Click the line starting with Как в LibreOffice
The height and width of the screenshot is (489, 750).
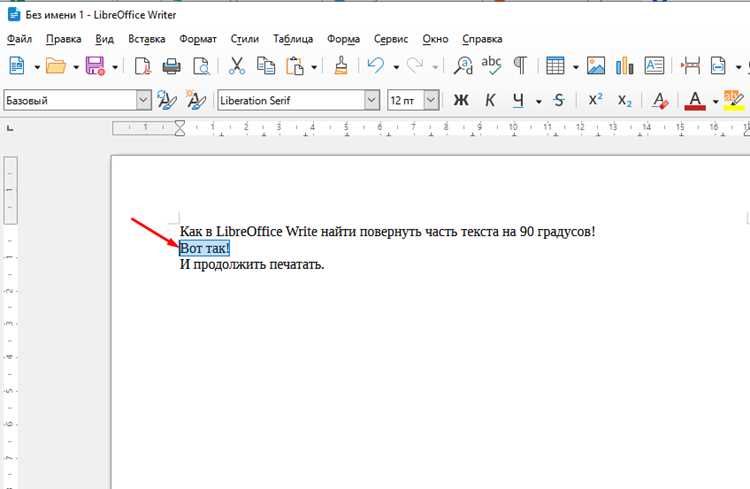click(387, 232)
